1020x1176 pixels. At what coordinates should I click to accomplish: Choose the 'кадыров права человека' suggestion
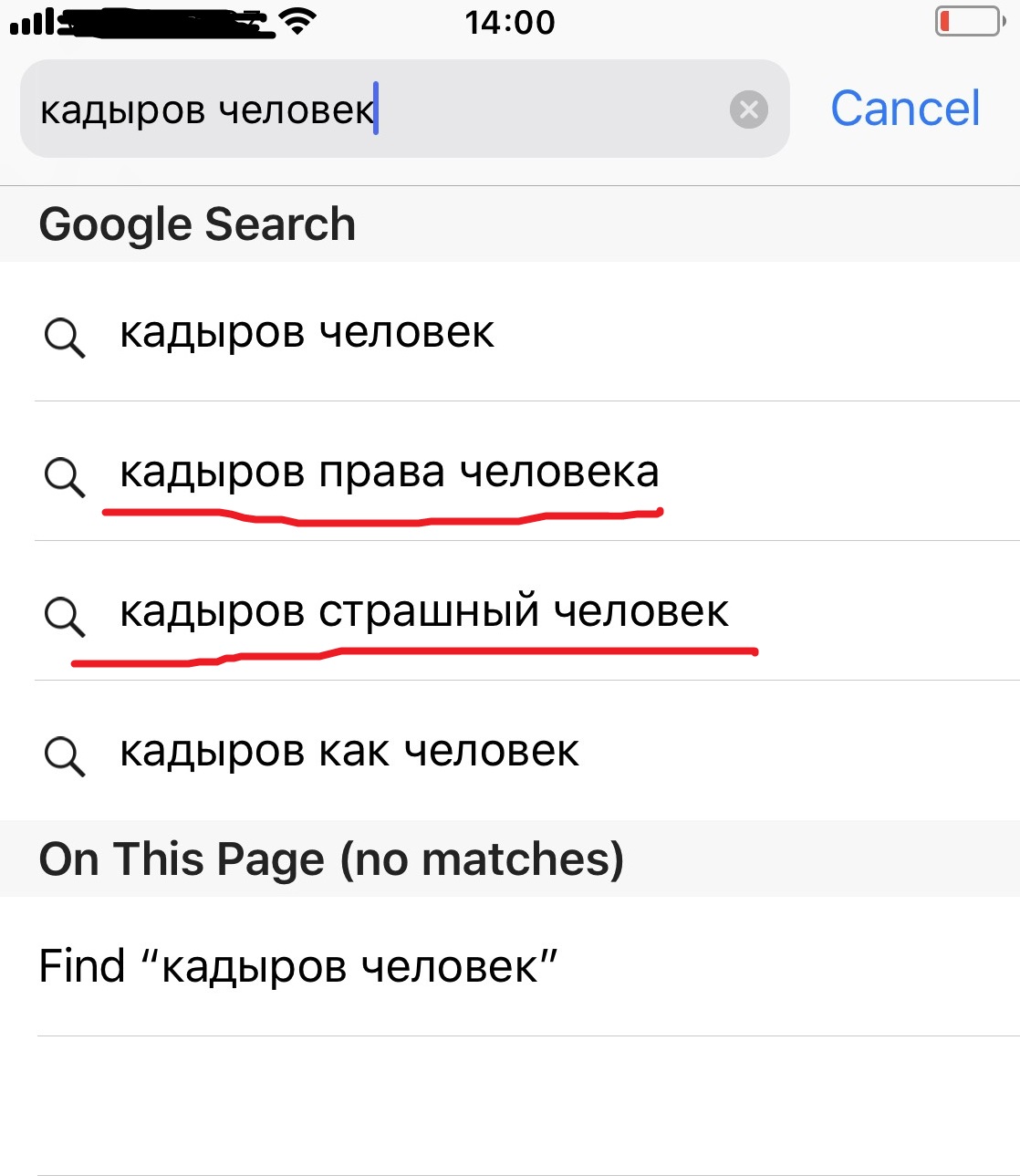coord(390,473)
